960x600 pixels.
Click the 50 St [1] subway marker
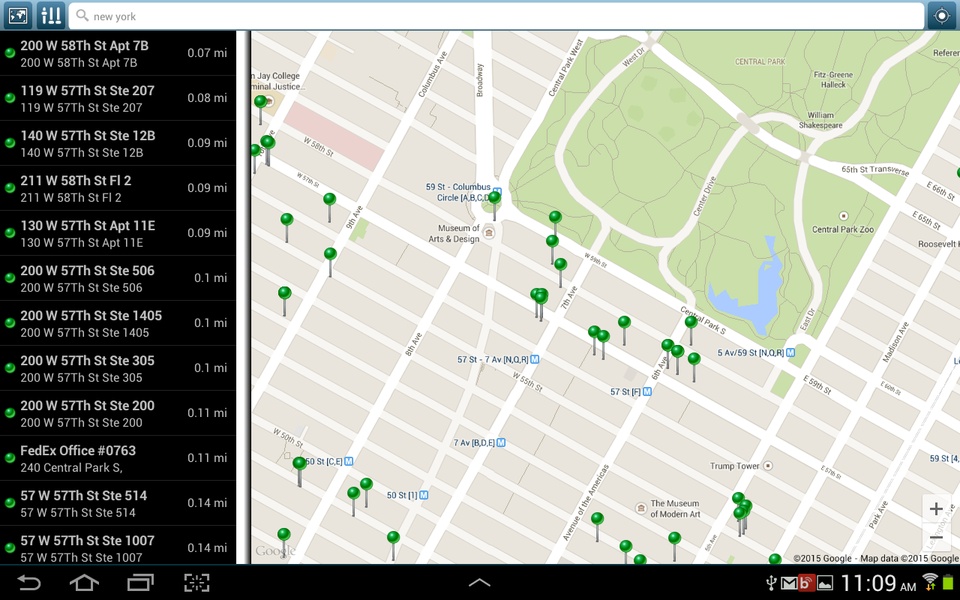tap(424, 495)
